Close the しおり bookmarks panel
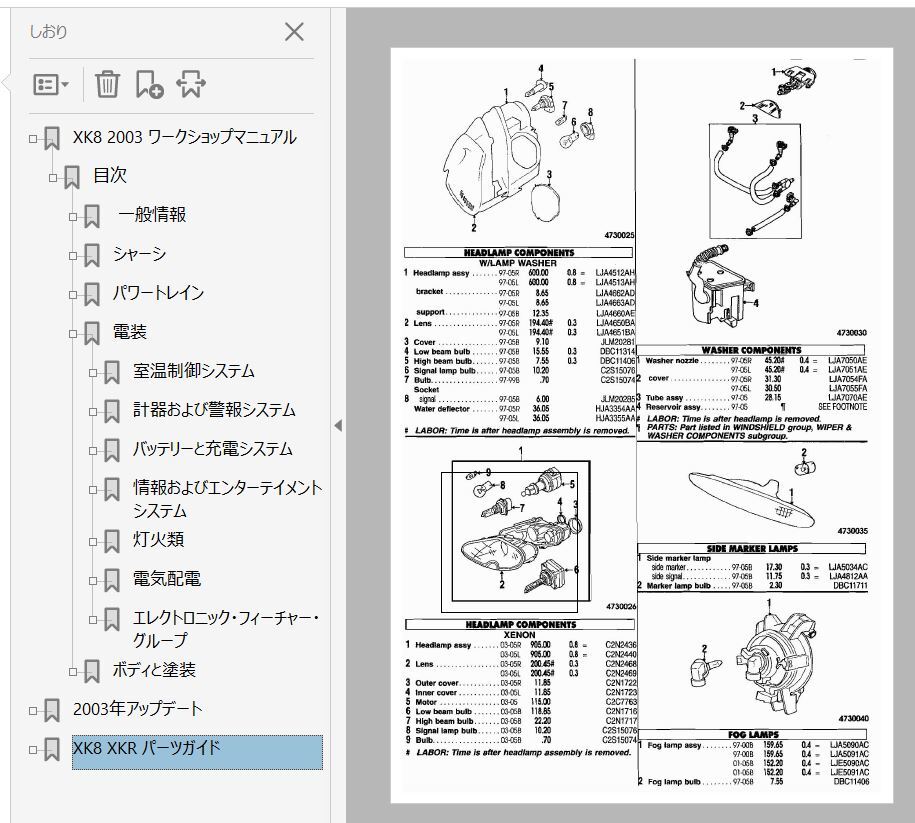 click(294, 32)
